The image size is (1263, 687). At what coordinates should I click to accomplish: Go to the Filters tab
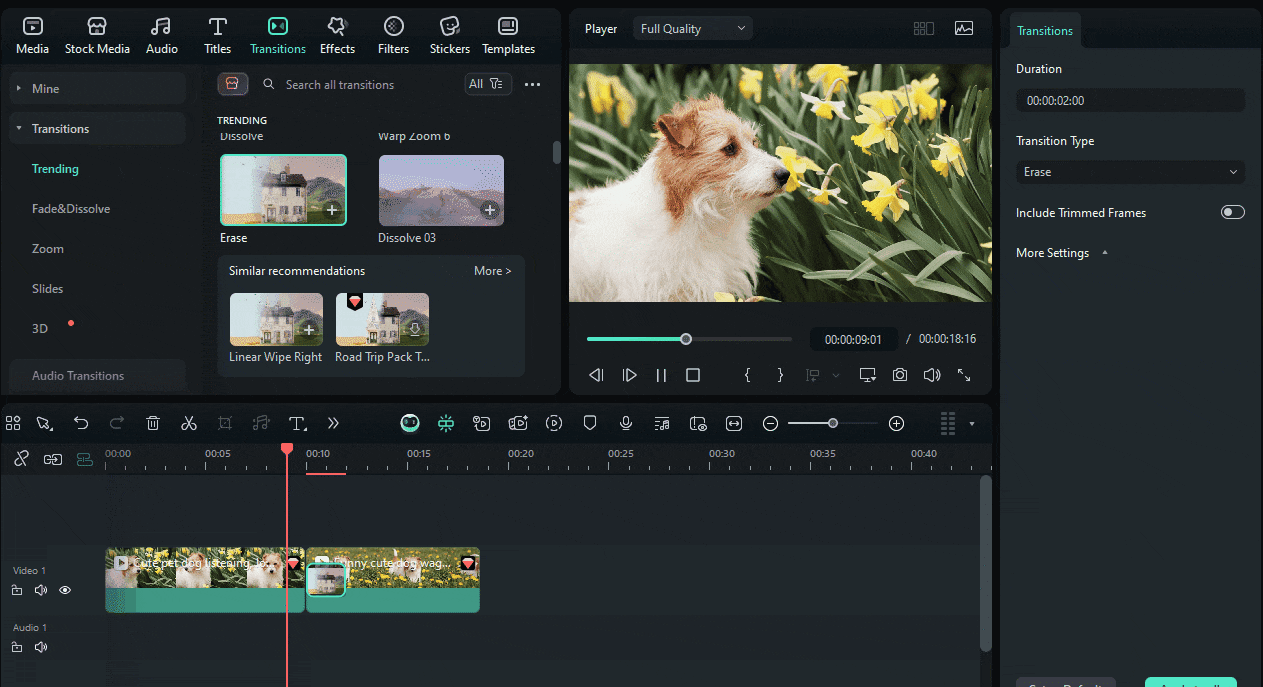(x=393, y=36)
